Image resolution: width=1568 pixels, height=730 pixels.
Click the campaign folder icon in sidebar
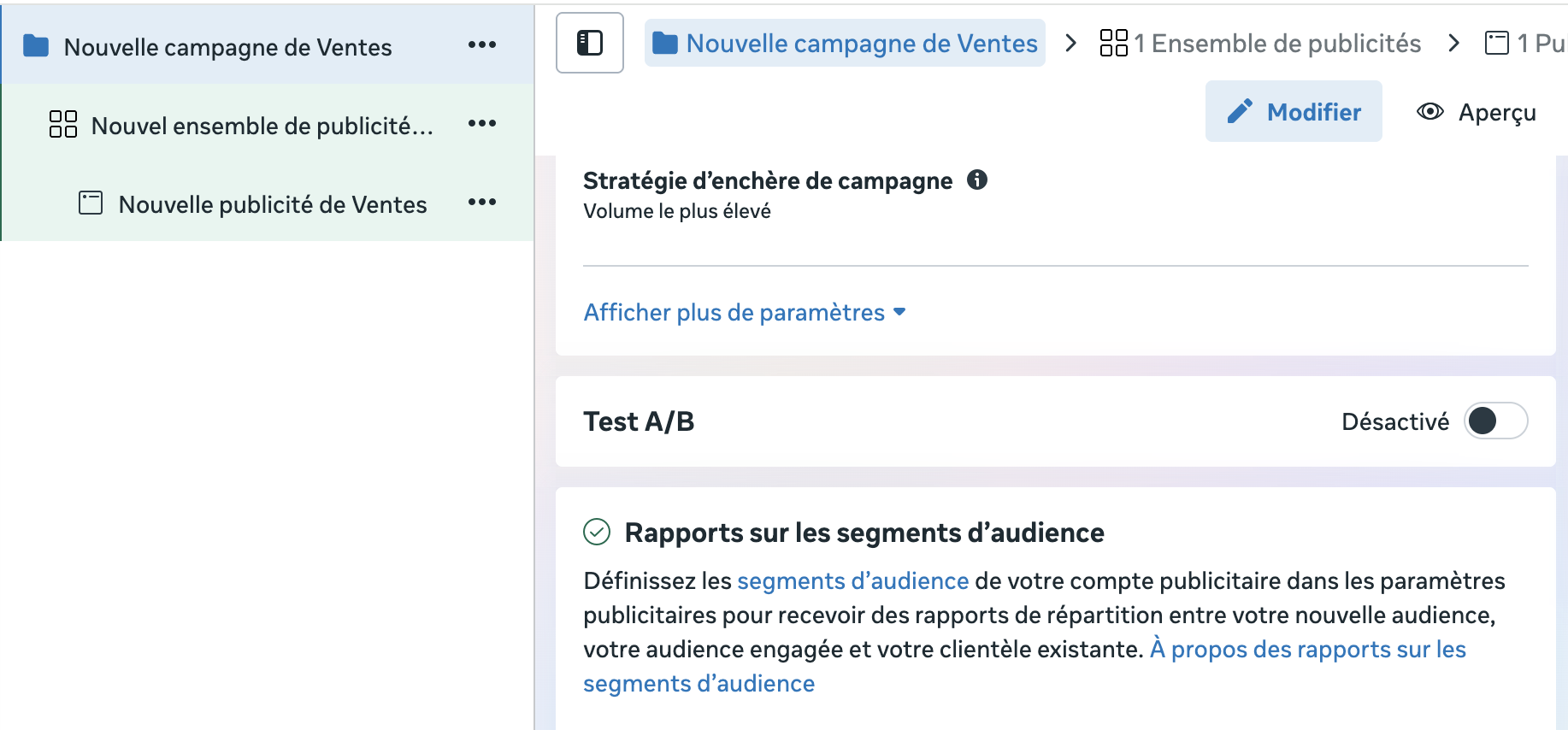coord(36,46)
